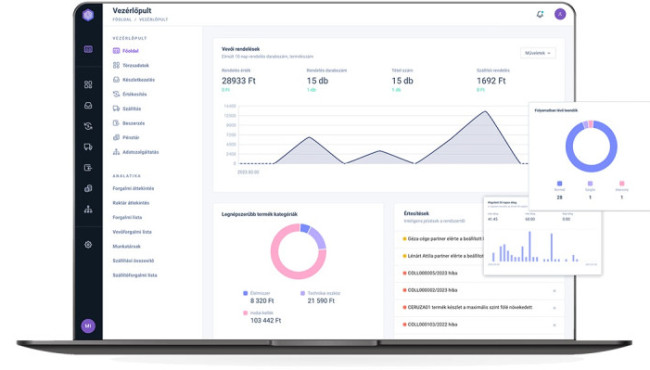Open the Műveletek dropdown

[x=538, y=53]
